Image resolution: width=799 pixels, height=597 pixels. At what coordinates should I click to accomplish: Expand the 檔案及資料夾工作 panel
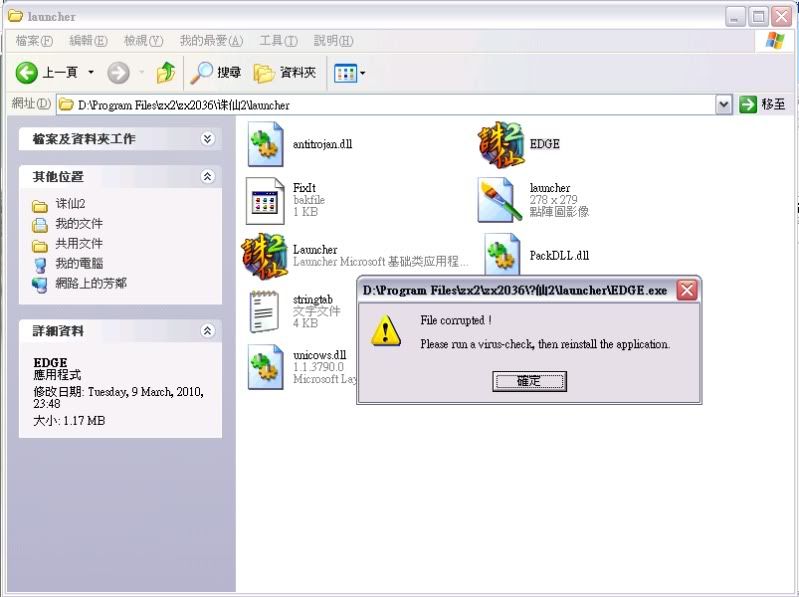coord(207,139)
